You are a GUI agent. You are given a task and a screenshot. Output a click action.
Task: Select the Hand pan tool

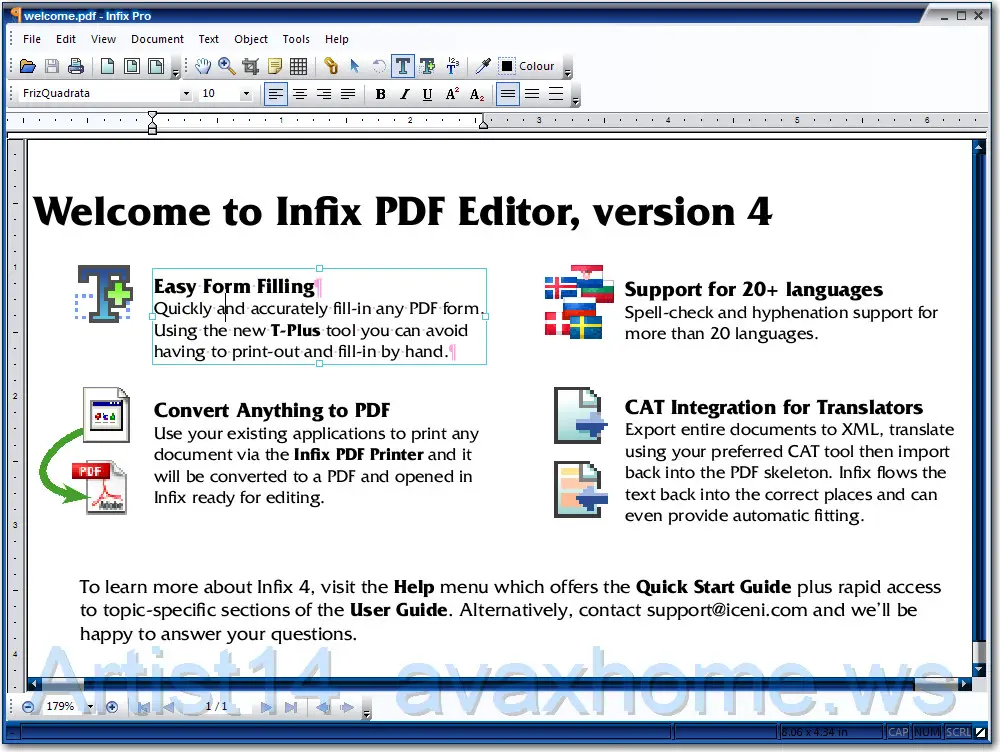pos(203,66)
